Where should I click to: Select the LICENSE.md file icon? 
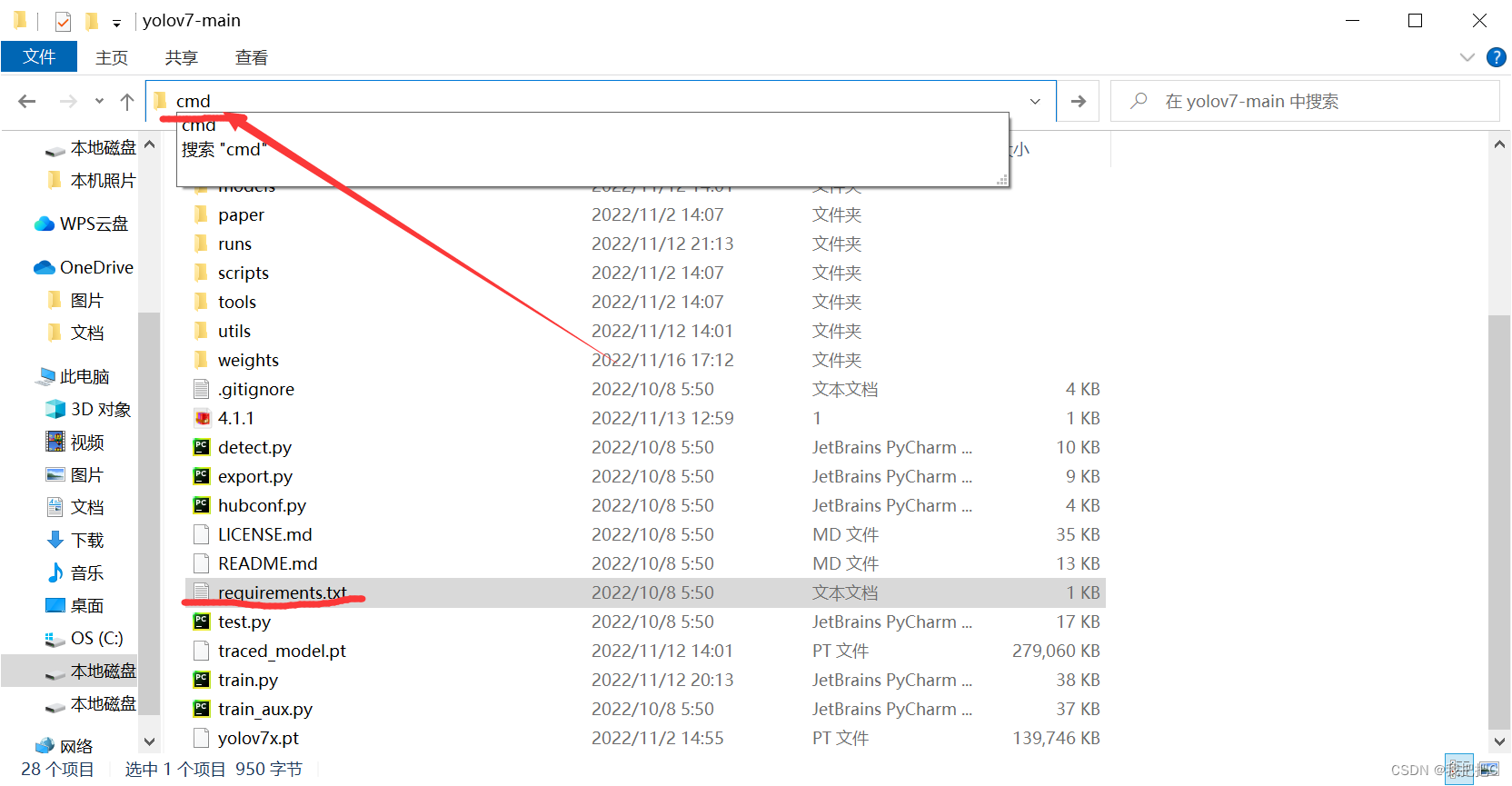pyautogui.click(x=202, y=534)
